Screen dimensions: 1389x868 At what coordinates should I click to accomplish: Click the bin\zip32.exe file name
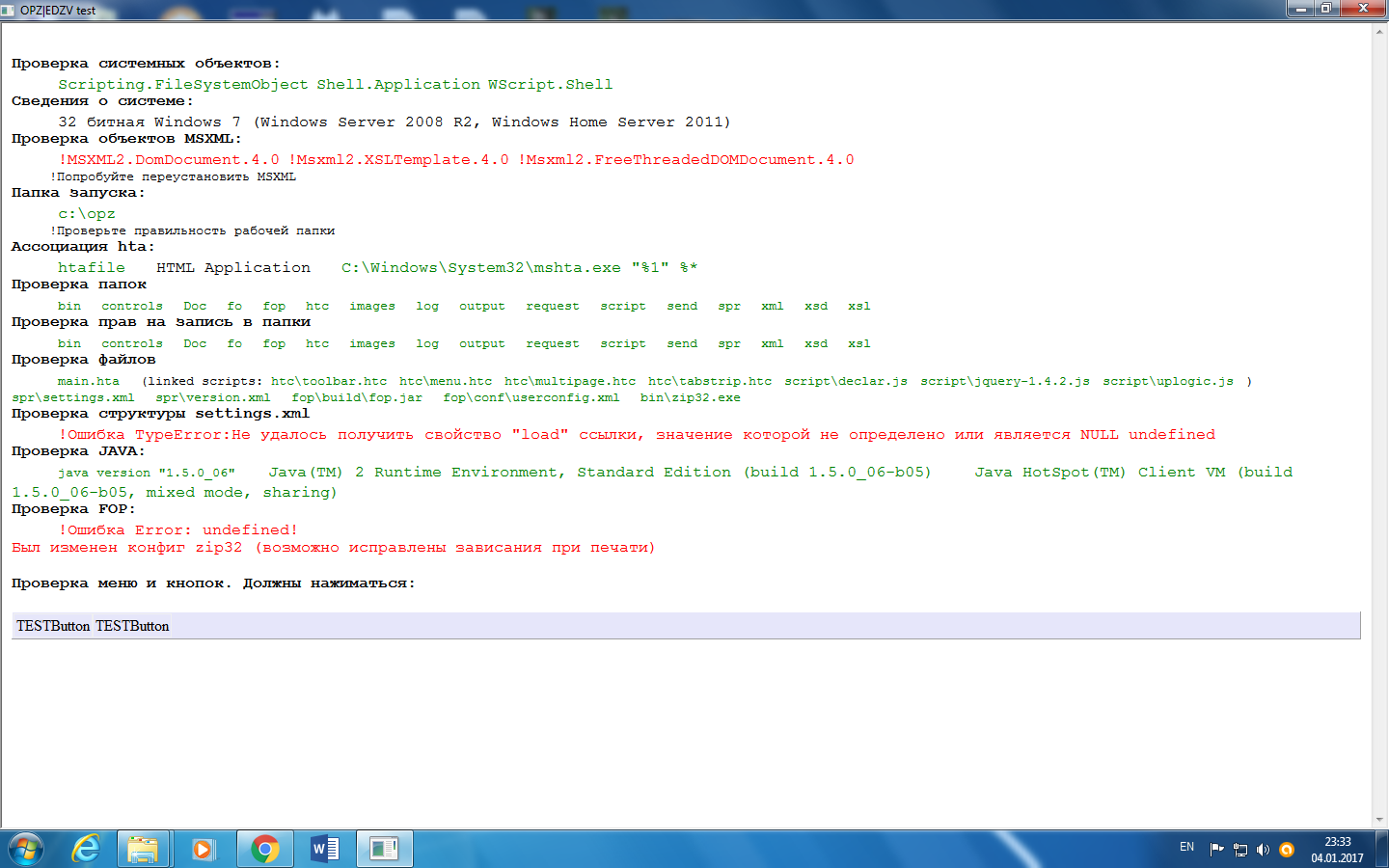(691, 398)
